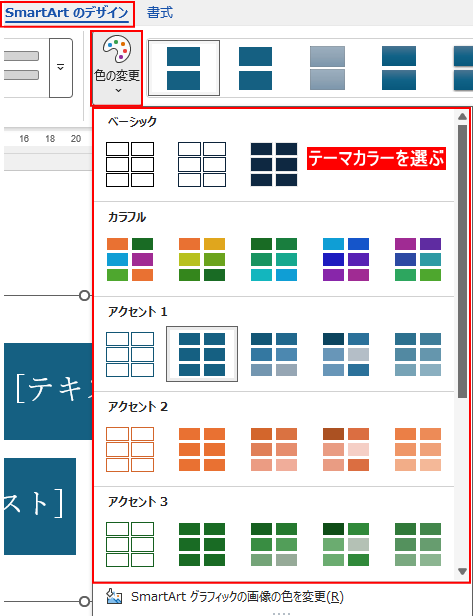Choose アクセント 3 green outline option
The width and height of the screenshot is (473, 616).
point(130,544)
